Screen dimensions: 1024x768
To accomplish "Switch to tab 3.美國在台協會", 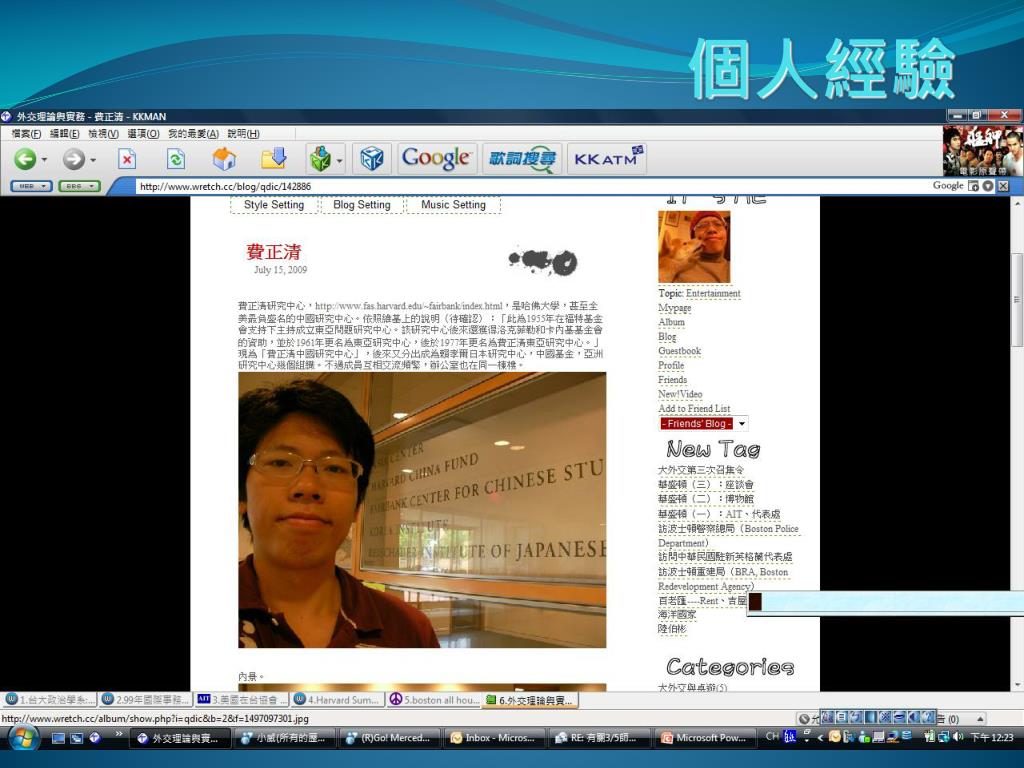I will [x=242, y=700].
